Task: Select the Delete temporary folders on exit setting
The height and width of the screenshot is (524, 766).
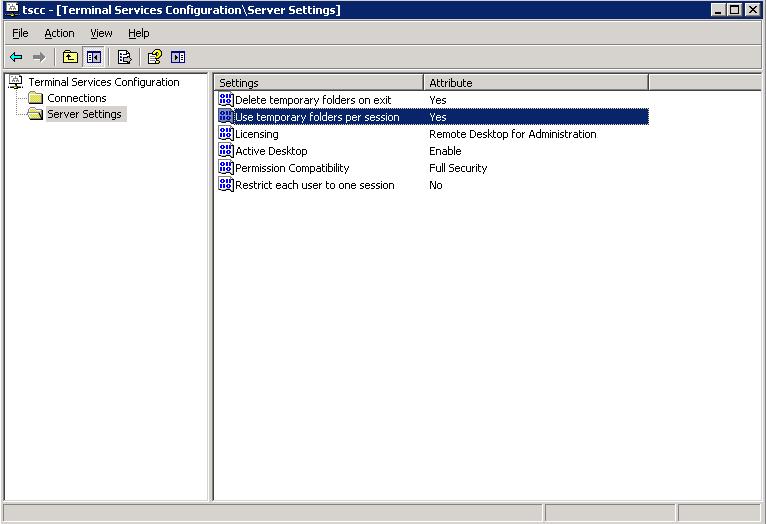Action: coord(313,100)
